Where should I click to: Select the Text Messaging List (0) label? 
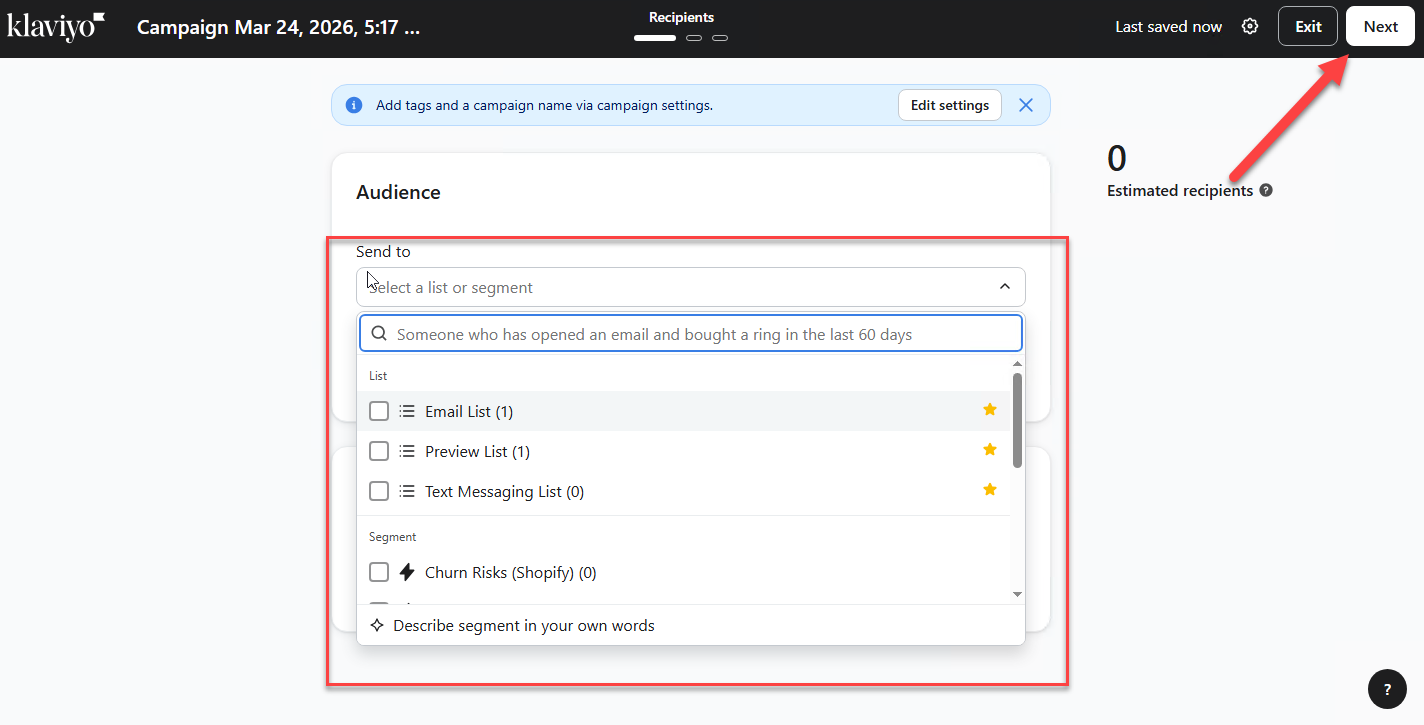tap(505, 491)
